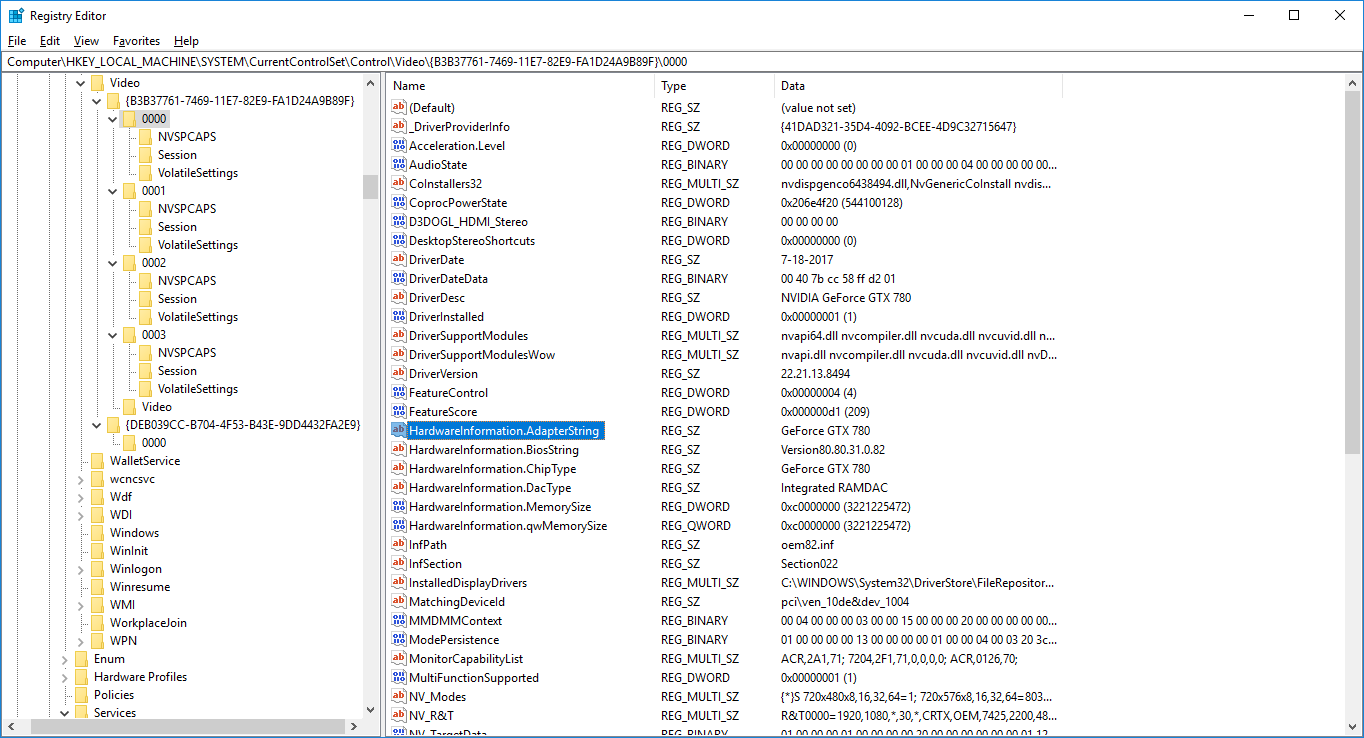Select the HardwareInformation.MemorySize value
Image resolution: width=1364 pixels, height=738 pixels.
499,507
